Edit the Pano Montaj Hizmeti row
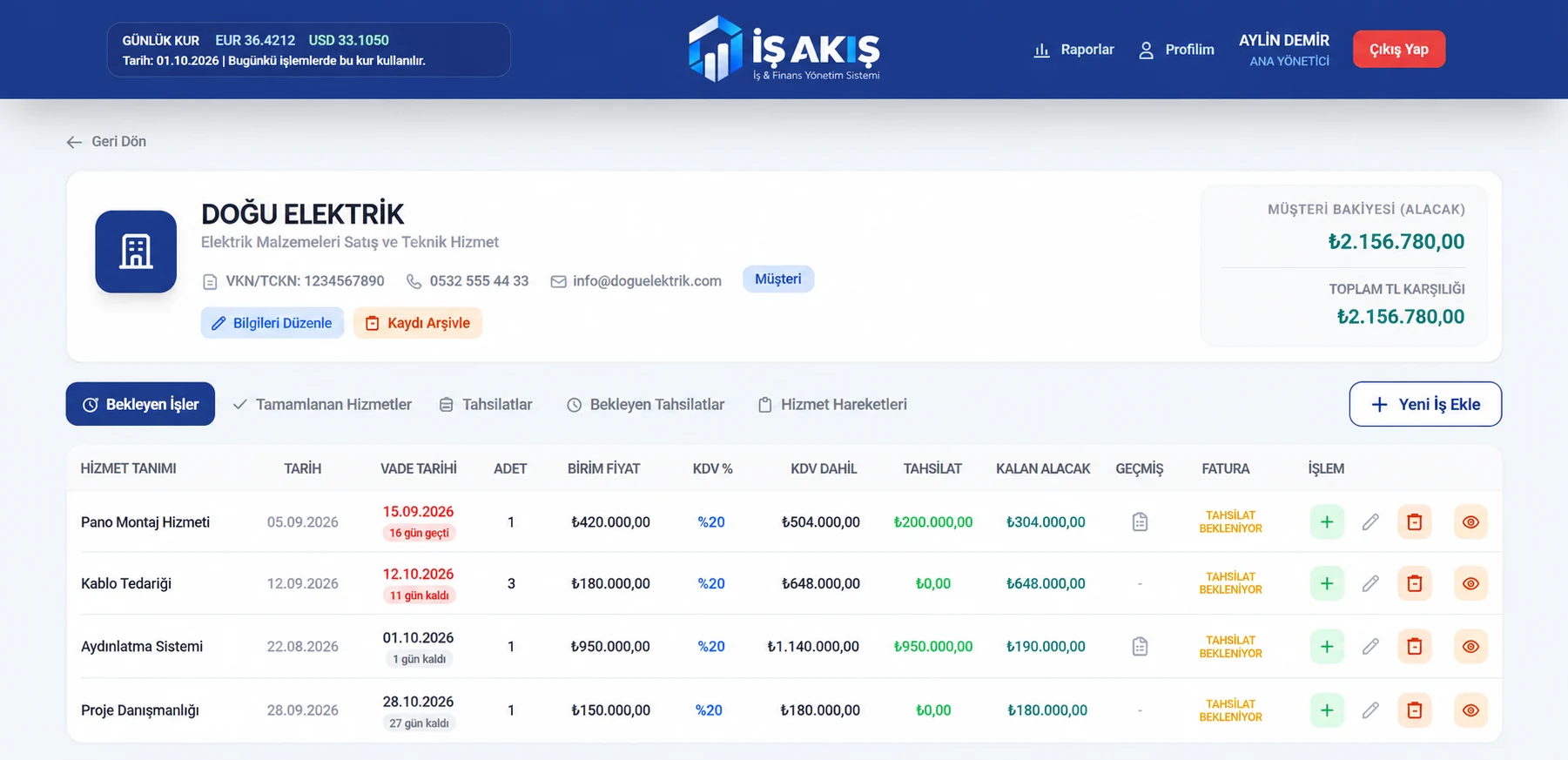This screenshot has height=760, width=1568. (1370, 522)
